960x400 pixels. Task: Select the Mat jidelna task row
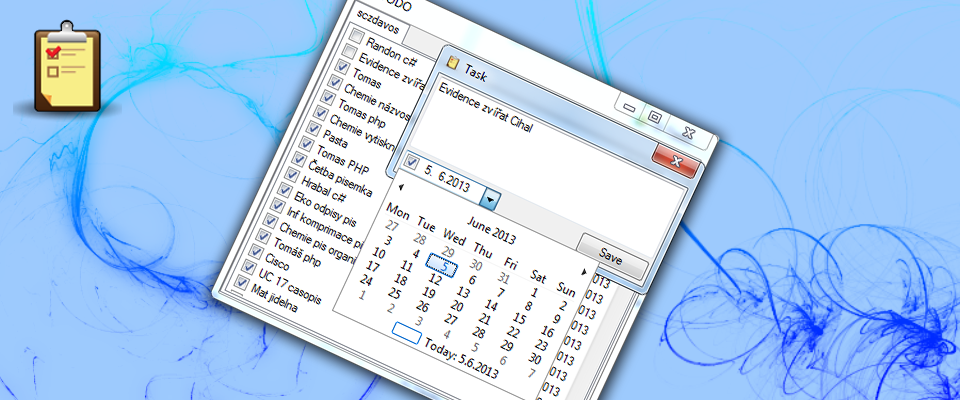coord(274,298)
